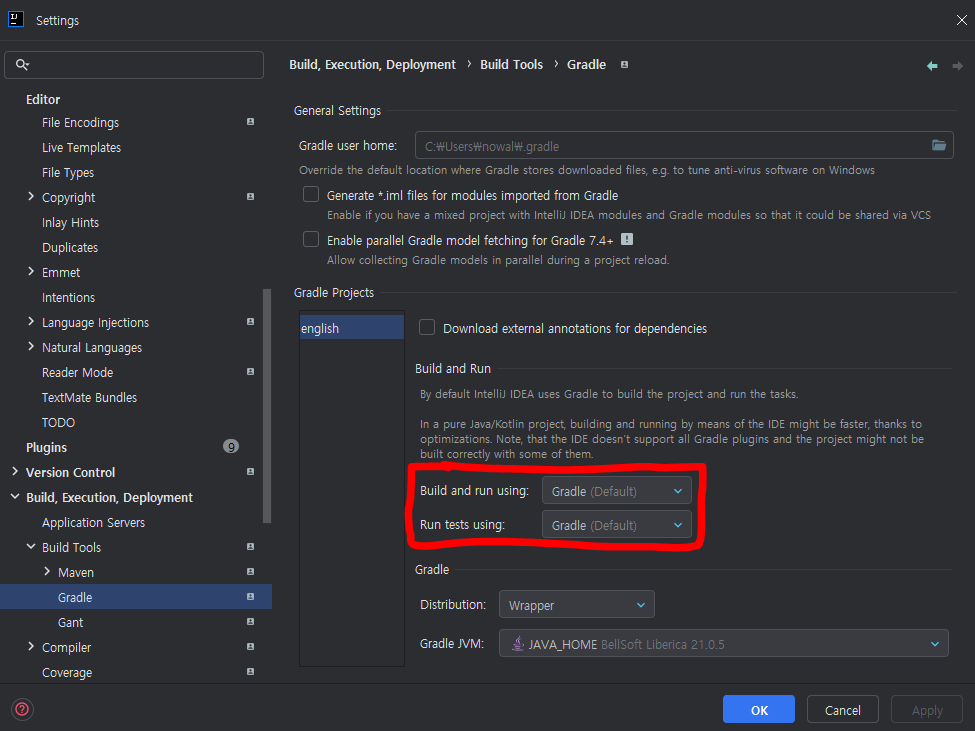Screen dimensions: 975x731
Task: Open the Build and run using dropdown
Action: point(616,491)
